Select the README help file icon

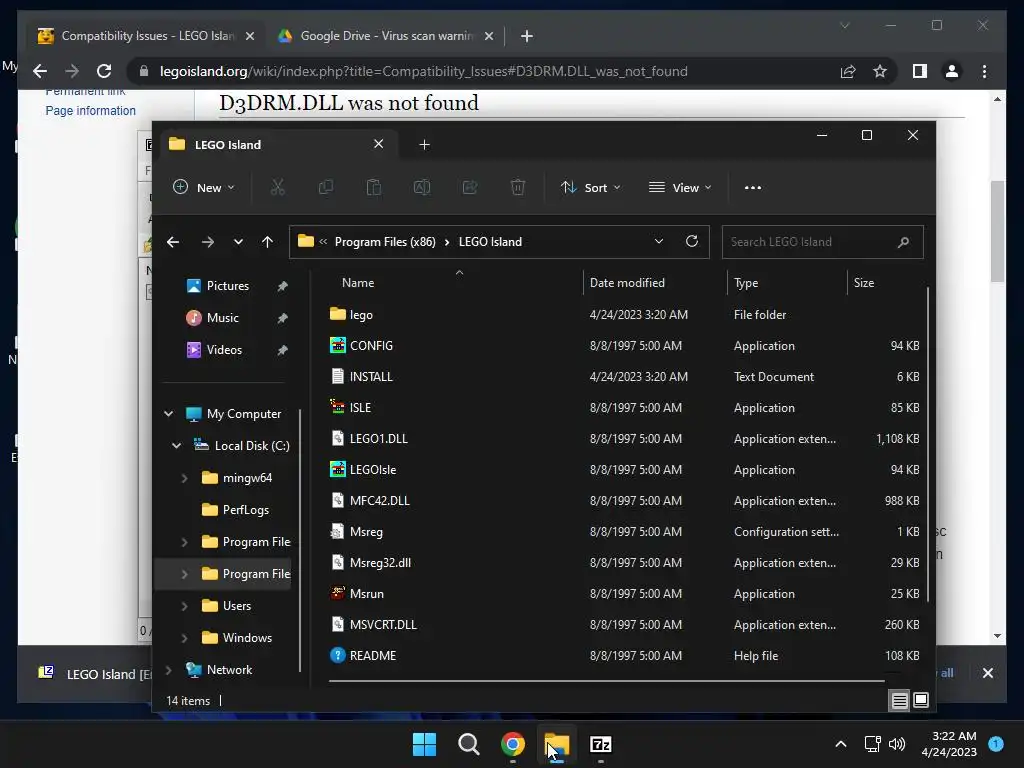pos(338,655)
